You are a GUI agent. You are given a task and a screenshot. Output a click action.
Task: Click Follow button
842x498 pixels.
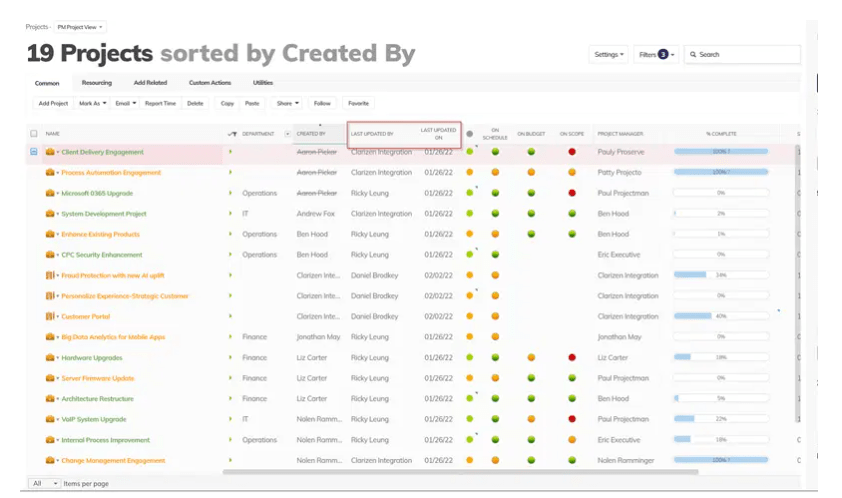click(x=322, y=103)
